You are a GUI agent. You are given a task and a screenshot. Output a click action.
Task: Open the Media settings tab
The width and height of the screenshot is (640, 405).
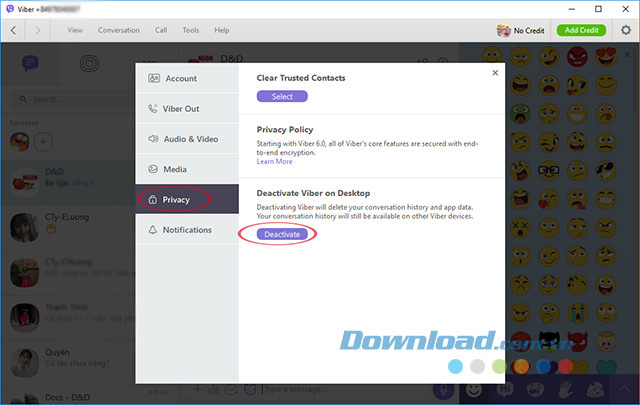(x=187, y=169)
